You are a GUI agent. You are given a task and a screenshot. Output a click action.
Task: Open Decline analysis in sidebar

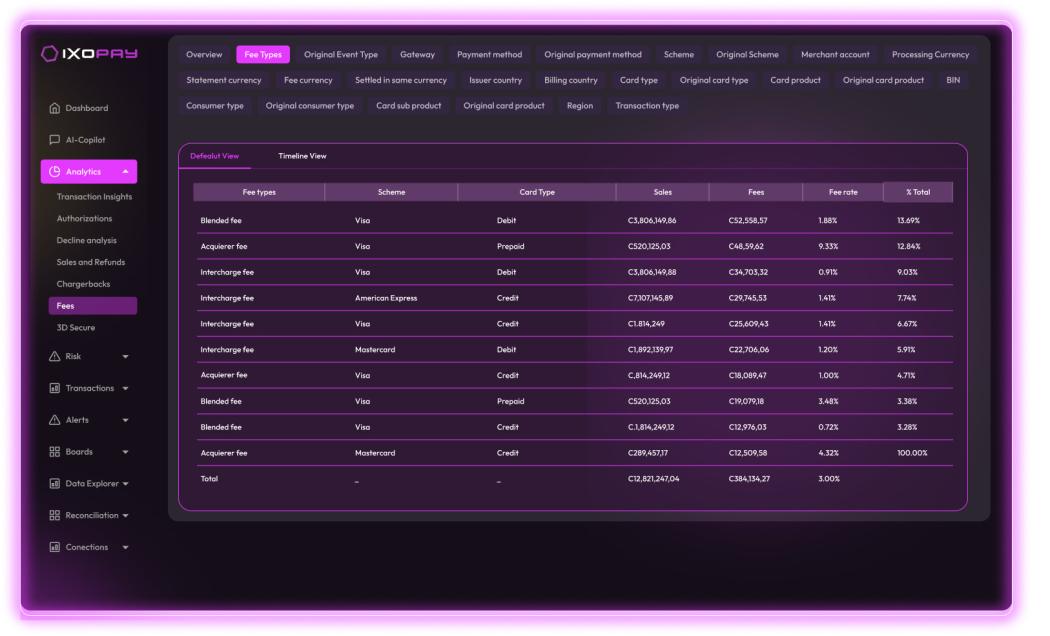coord(86,240)
